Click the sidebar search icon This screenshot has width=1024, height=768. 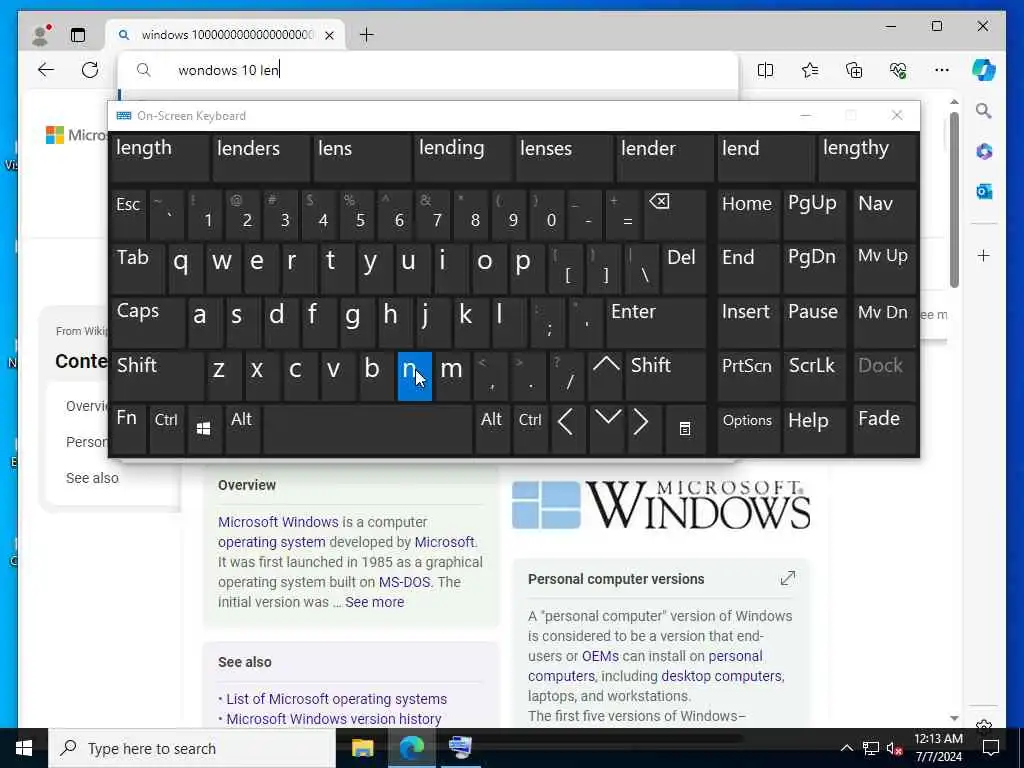coord(984,111)
